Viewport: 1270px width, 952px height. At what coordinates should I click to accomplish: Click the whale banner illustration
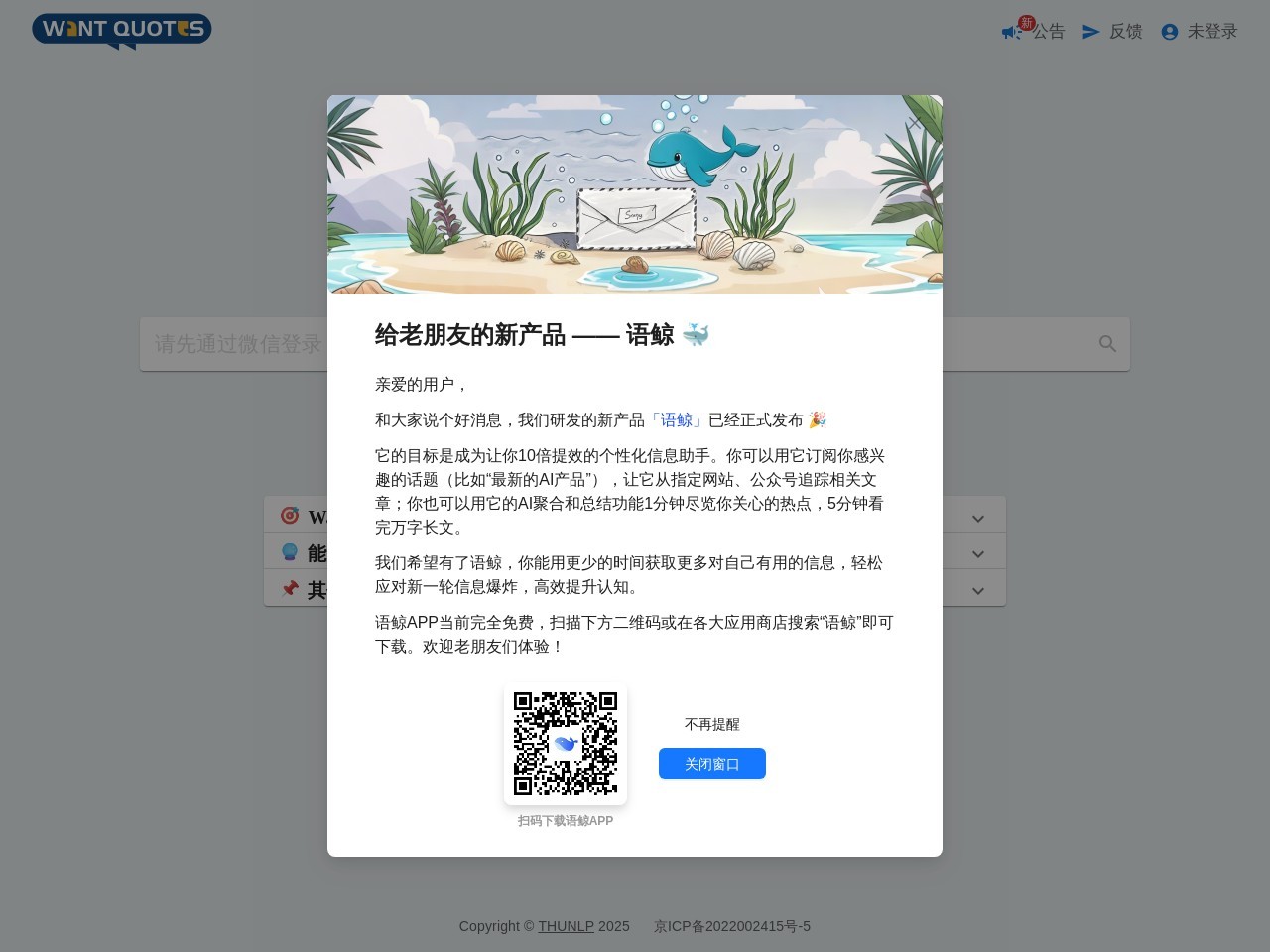[635, 194]
